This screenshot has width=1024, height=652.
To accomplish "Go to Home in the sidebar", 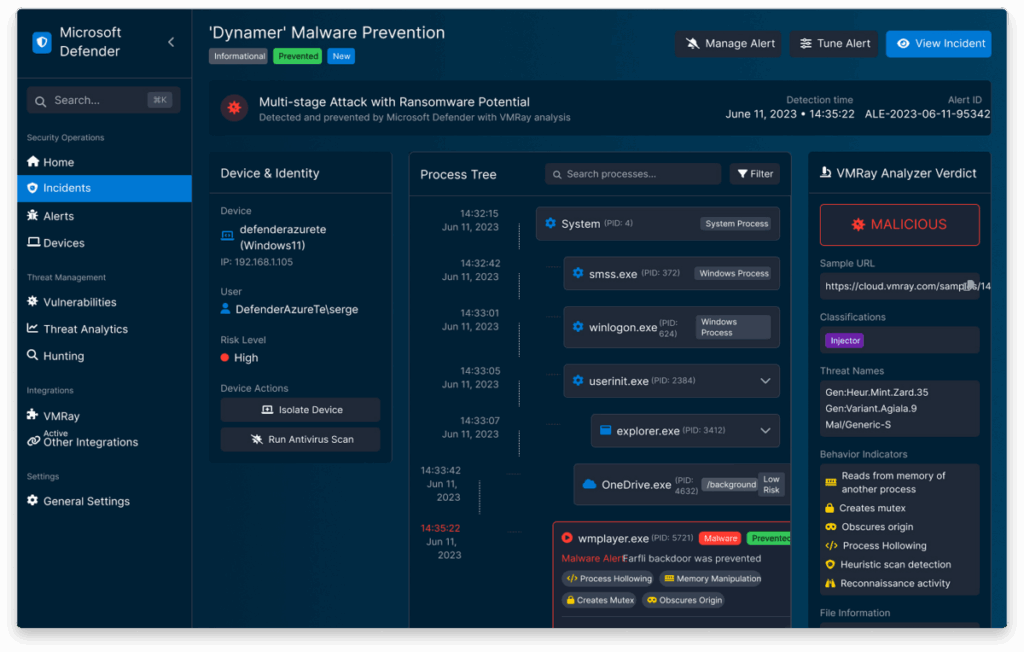I will pyautogui.click(x=104, y=162).
